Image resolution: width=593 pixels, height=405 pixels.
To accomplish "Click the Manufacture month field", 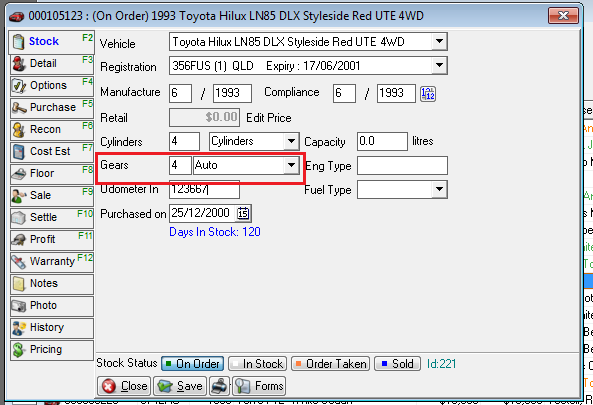I will pyautogui.click(x=180, y=93).
